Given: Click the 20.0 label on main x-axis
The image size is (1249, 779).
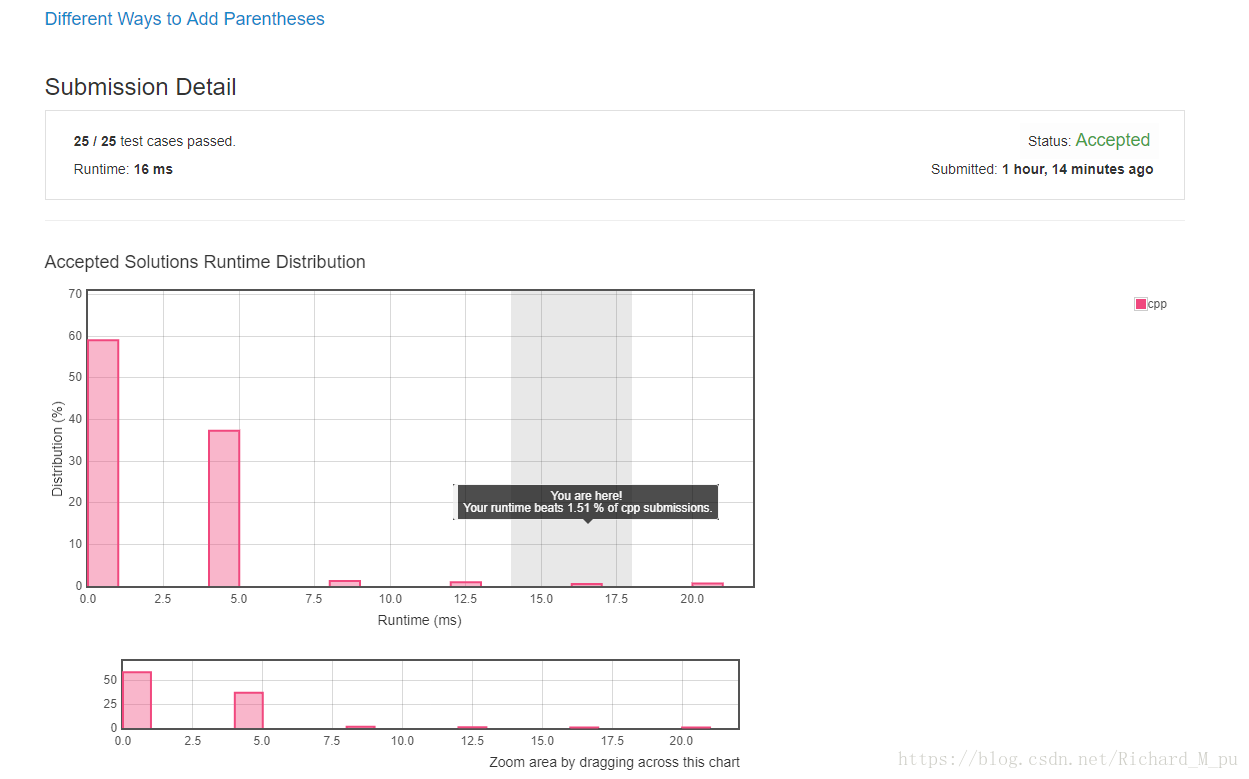Looking at the screenshot, I should (x=692, y=599).
